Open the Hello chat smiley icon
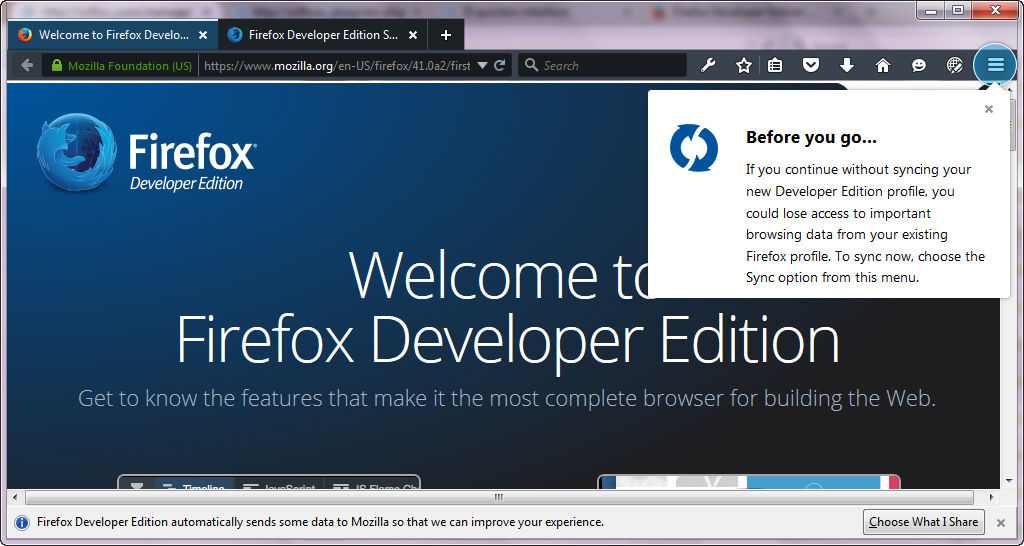 (x=919, y=65)
